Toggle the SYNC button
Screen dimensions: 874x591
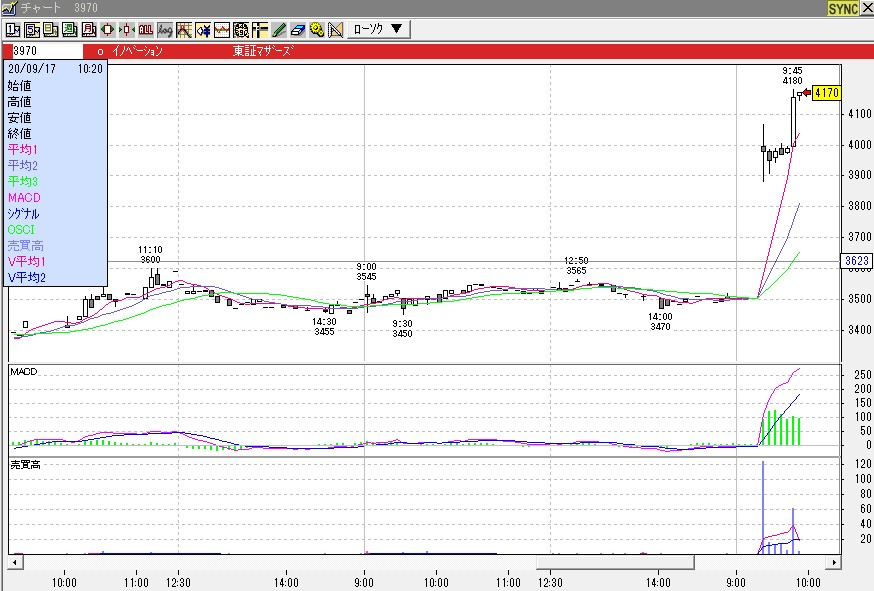click(x=843, y=8)
